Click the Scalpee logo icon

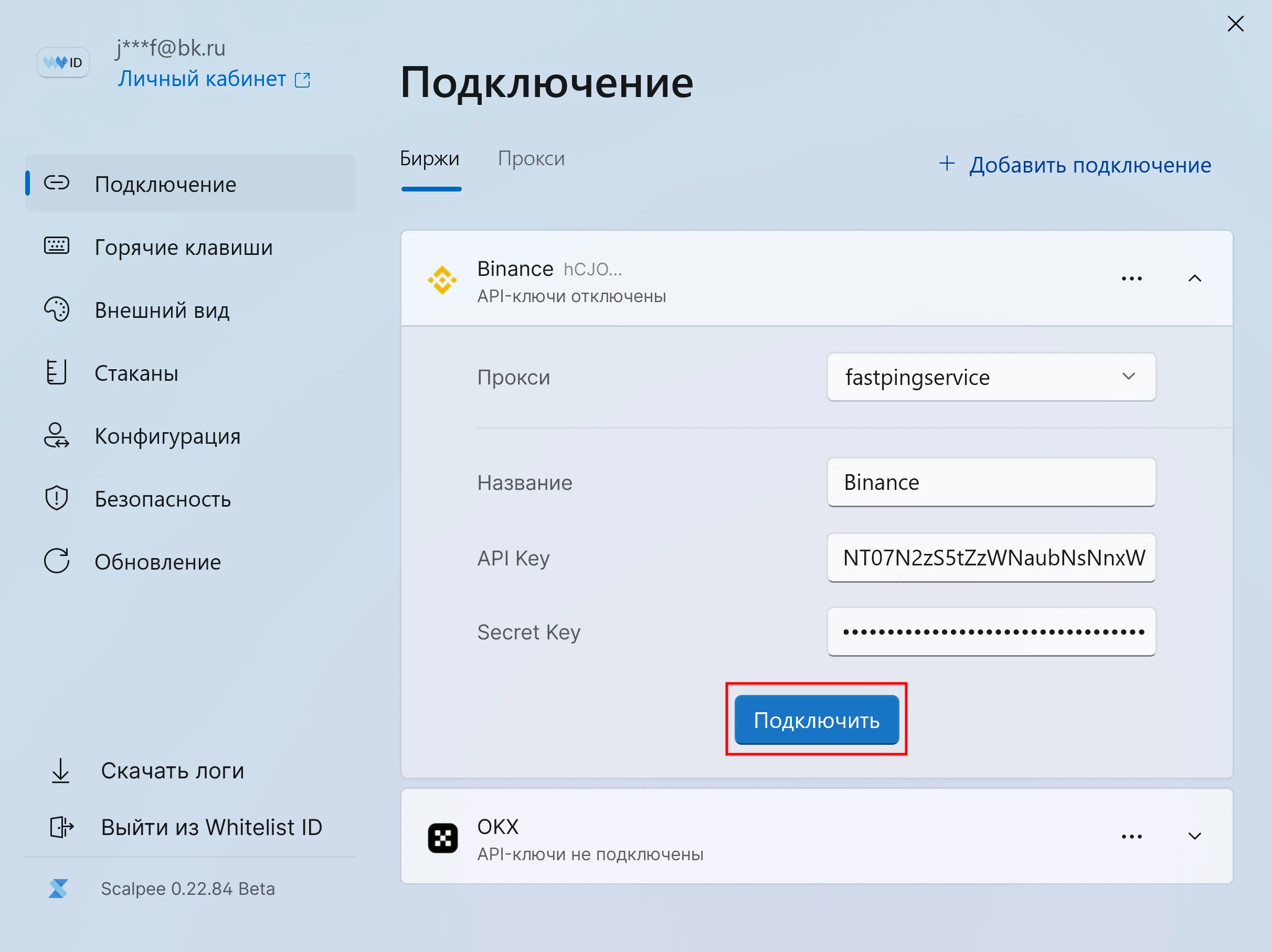[58, 889]
